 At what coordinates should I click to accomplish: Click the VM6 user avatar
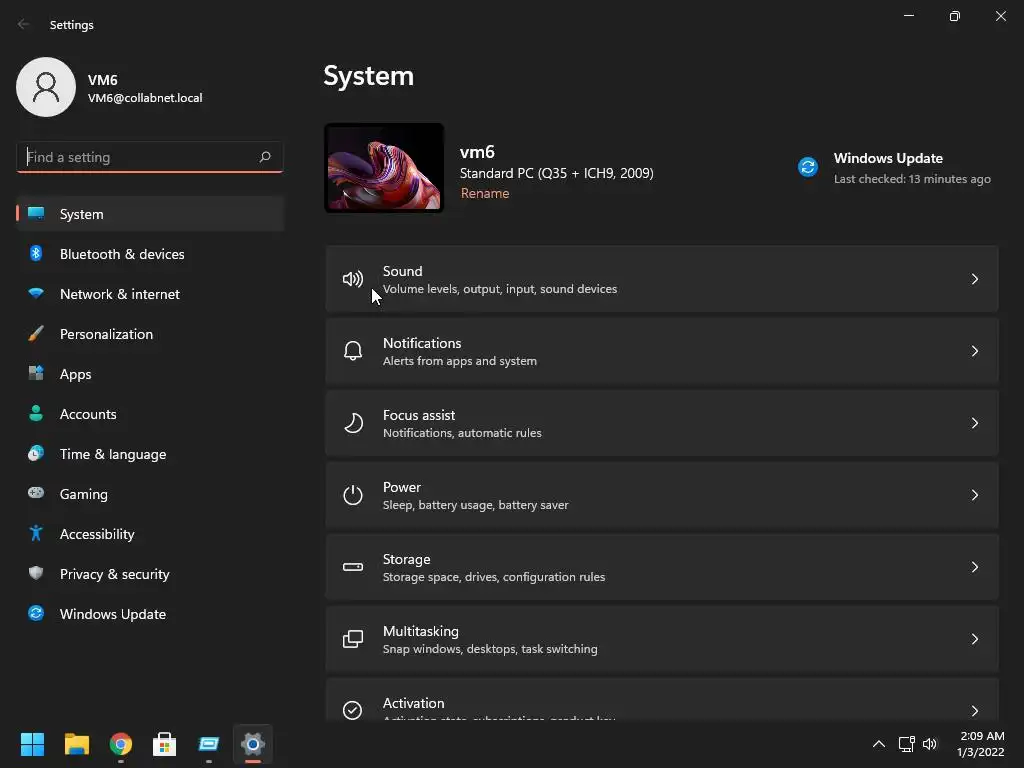click(x=46, y=87)
